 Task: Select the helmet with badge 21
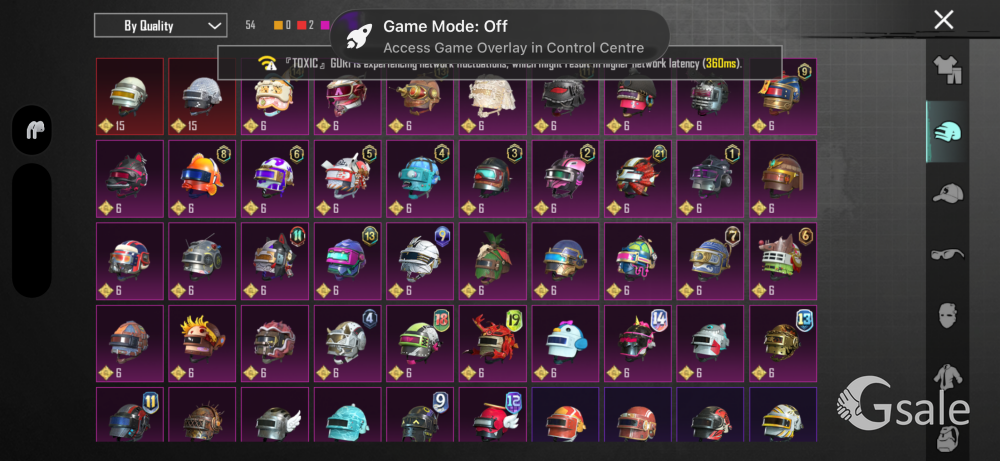[638, 179]
